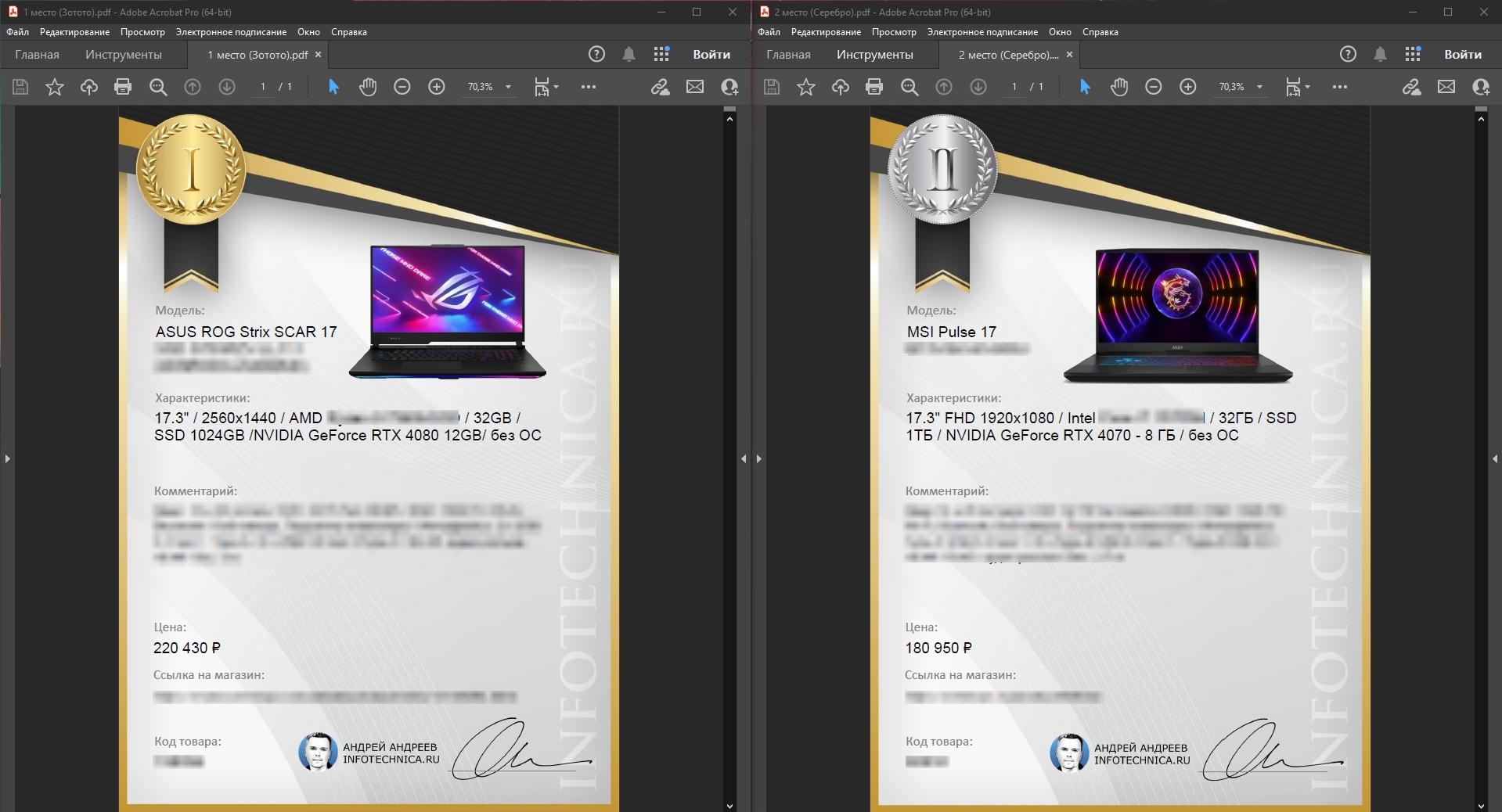
Task: Click scroll down arrow in left window
Action: tap(729, 806)
